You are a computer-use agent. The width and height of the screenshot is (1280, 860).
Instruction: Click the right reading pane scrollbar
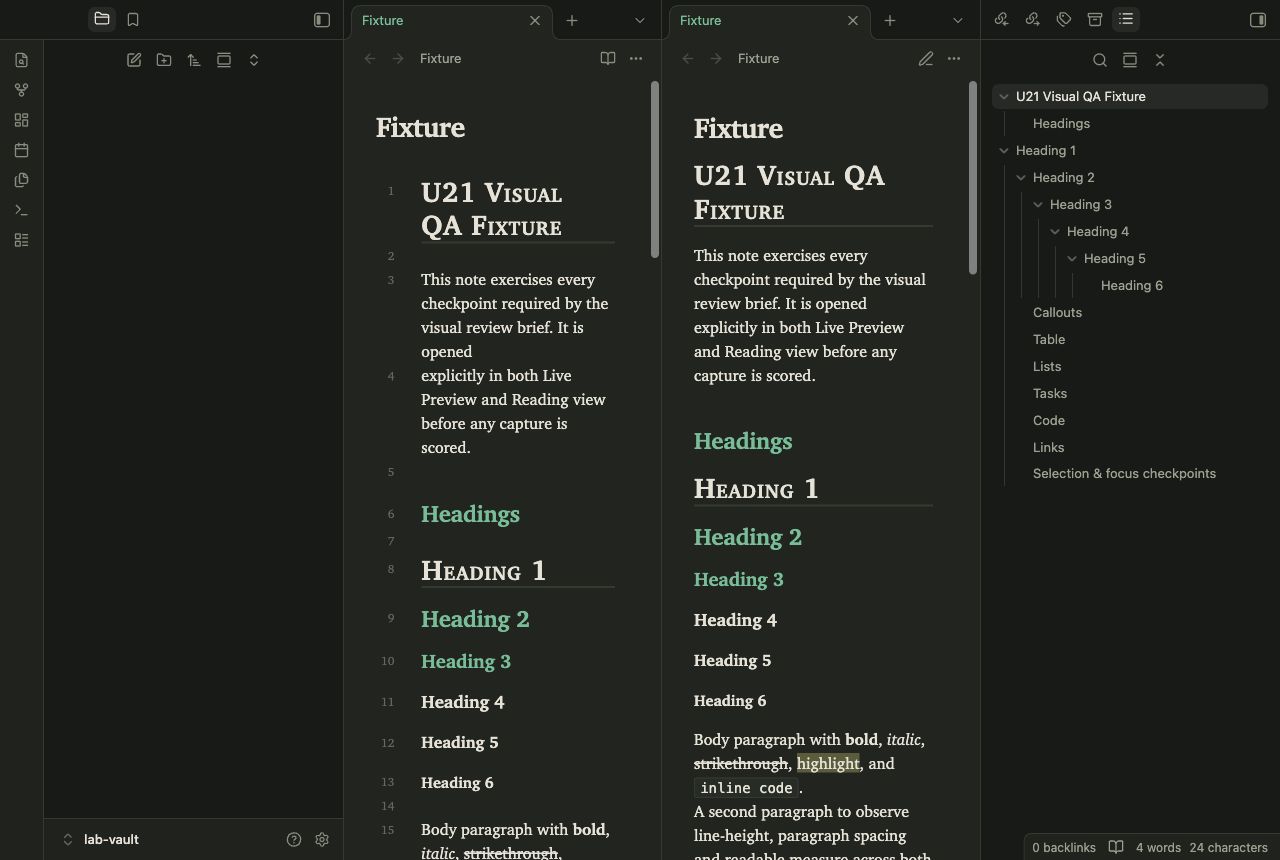point(973,178)
